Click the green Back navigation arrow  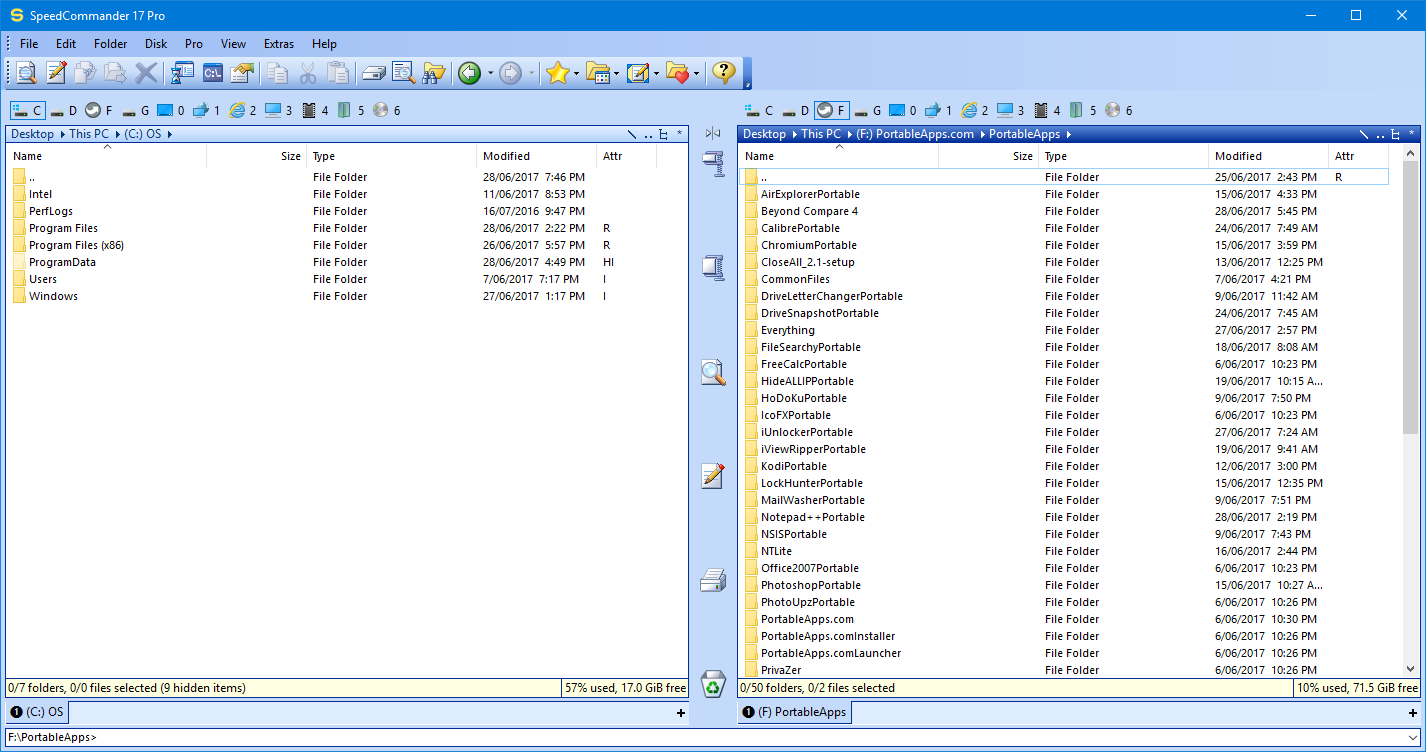469,72
